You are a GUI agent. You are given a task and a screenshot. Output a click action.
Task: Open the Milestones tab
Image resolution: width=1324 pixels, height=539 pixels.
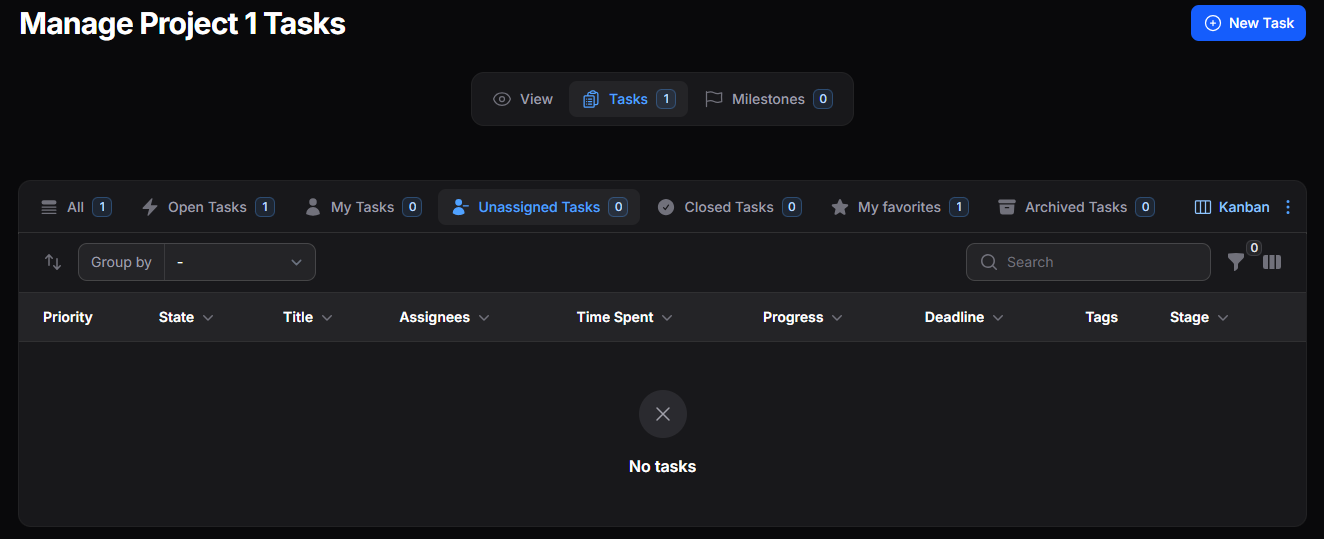click(768, 99)
